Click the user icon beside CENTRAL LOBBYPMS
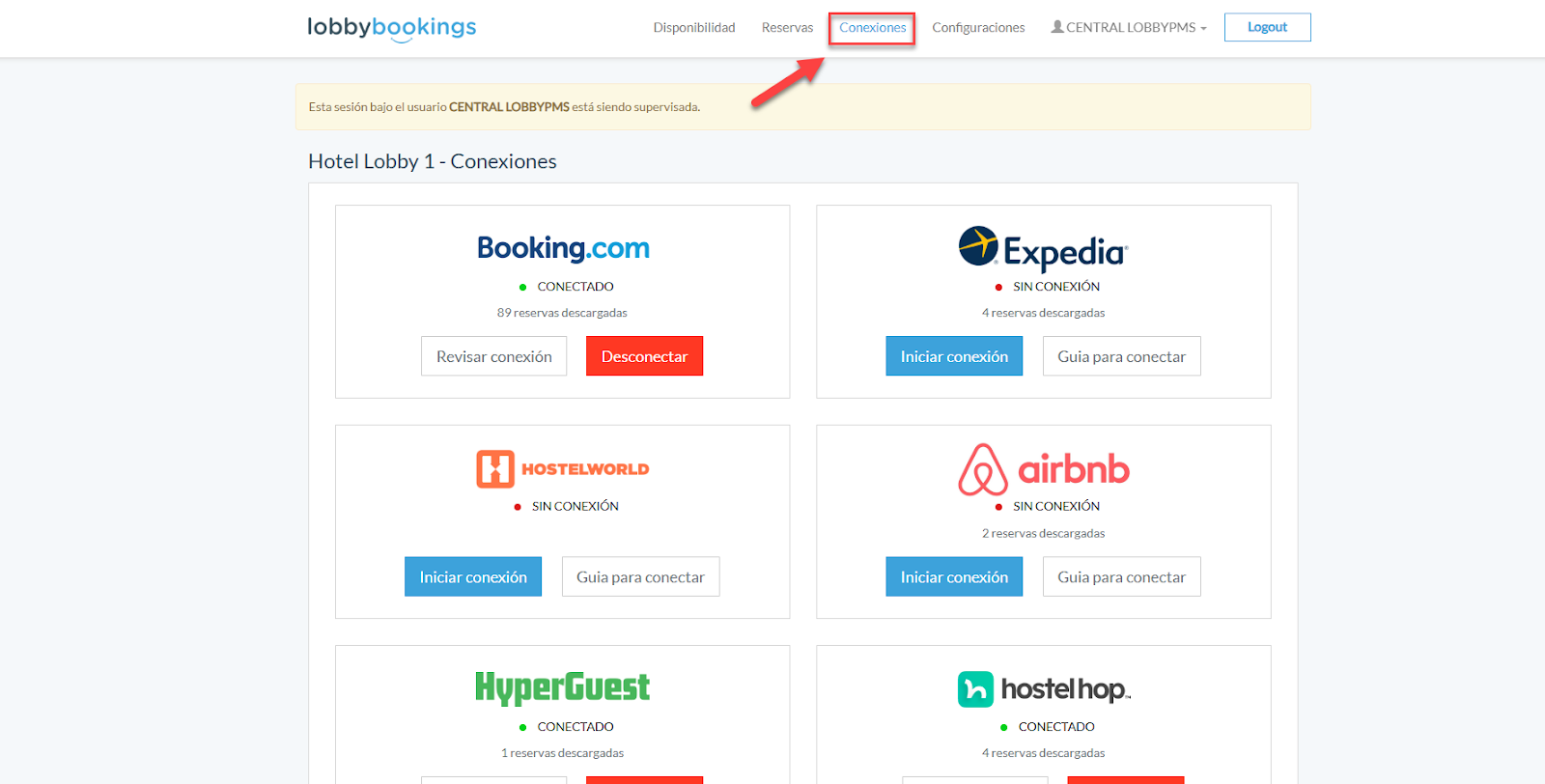Screen dimensions: 1545x784 coord(1057,27)
